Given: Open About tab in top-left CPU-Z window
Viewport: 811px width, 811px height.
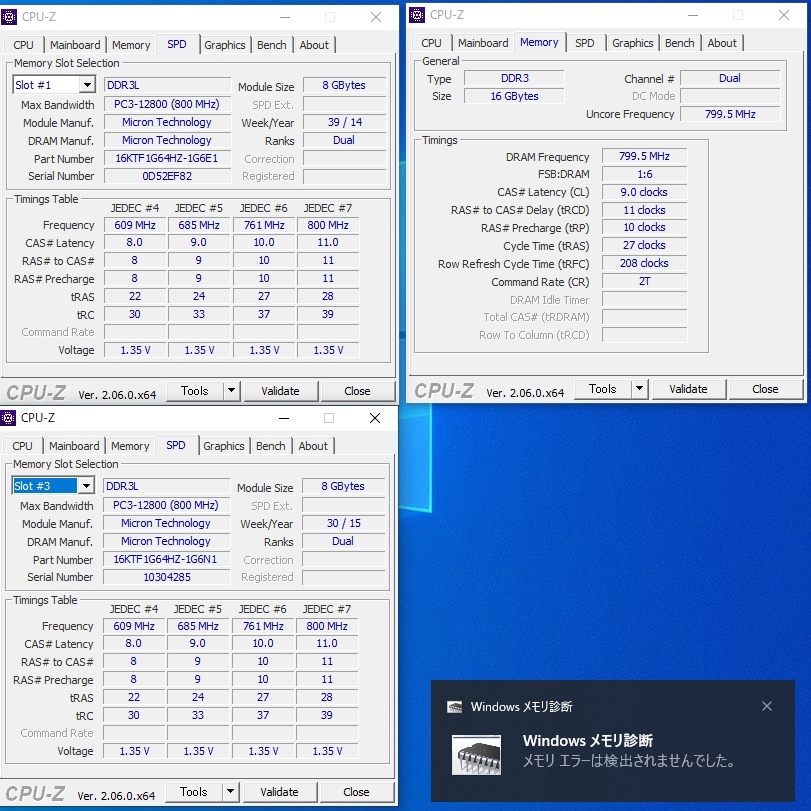Looking at the screenshot, I should click(x=314, y=45).
